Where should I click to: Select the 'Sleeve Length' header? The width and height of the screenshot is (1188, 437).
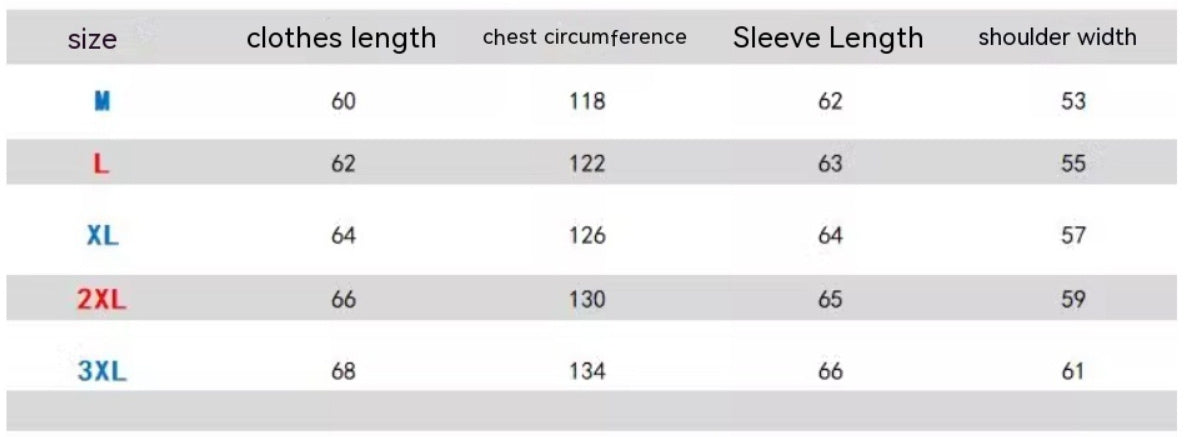tap(828, 38)
